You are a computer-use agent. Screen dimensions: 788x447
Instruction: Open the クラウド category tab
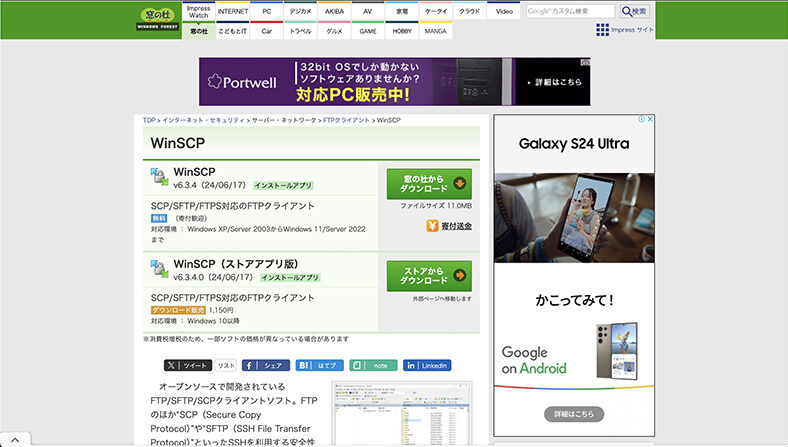pos(469,11)
